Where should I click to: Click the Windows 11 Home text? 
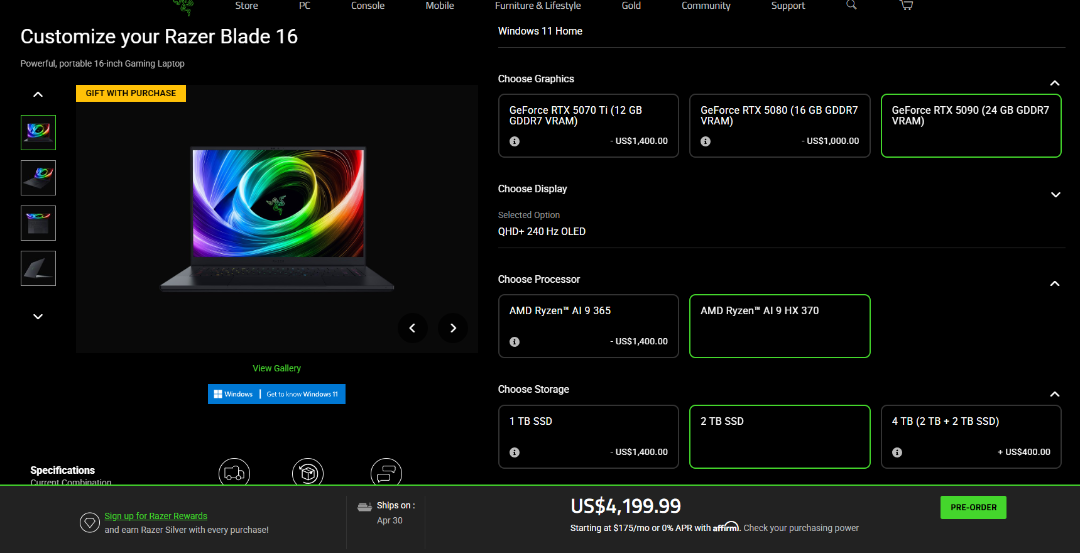(x=540, y=31)
